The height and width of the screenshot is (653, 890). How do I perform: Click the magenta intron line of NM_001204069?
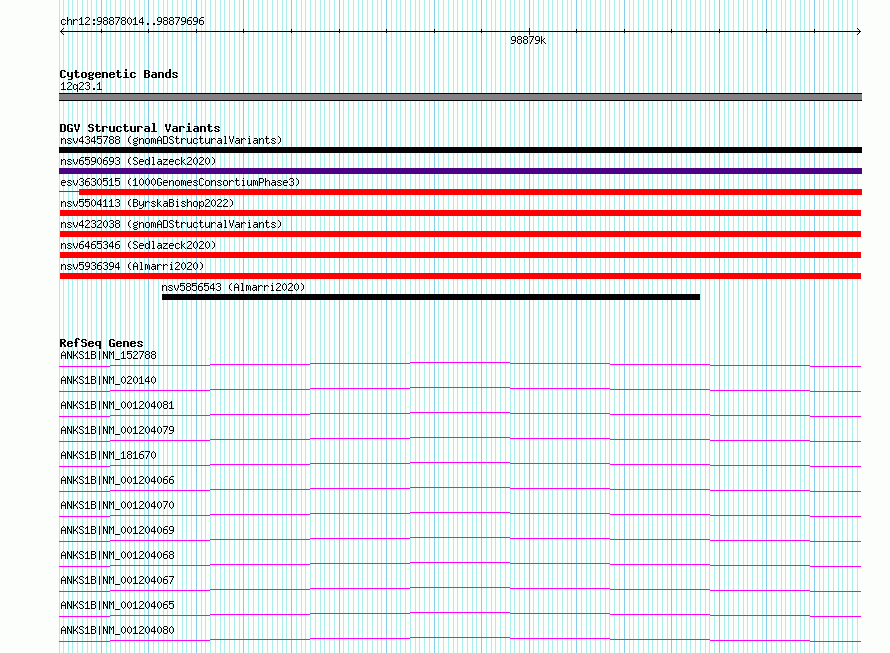(x=460, y=538)
